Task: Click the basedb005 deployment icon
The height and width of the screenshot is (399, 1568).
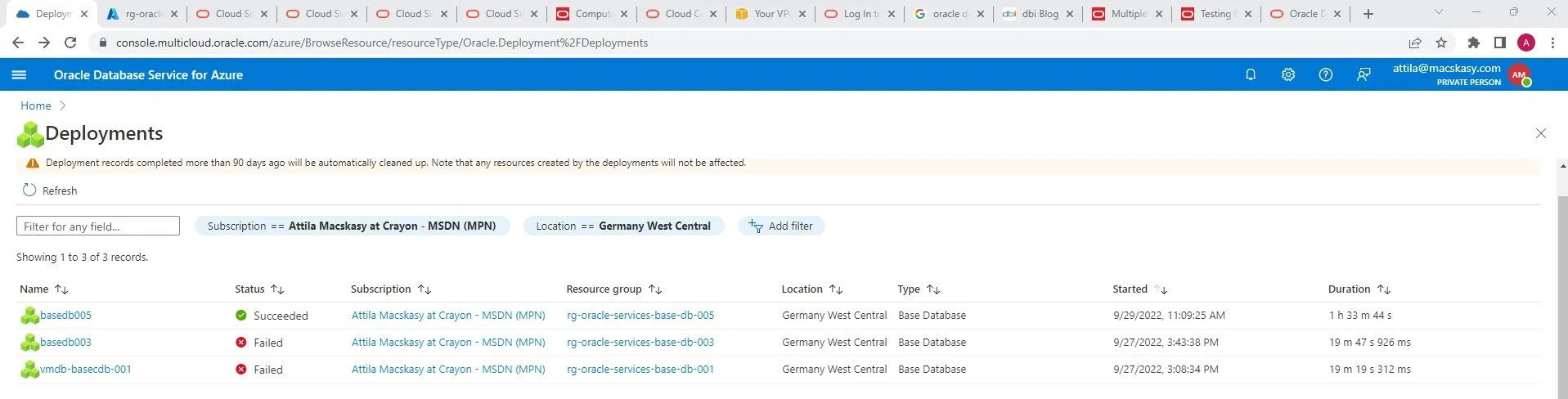Action: pos(30,315)
